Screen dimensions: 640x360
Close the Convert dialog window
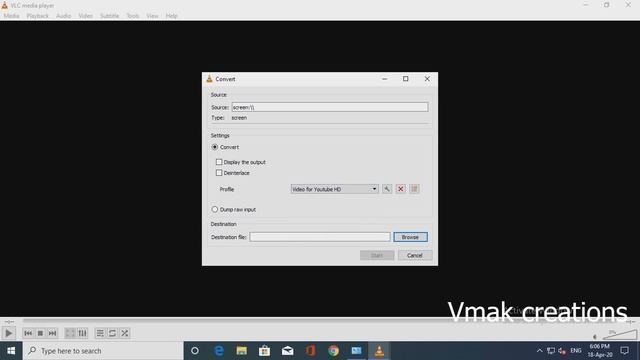click(x=427, y=79)
